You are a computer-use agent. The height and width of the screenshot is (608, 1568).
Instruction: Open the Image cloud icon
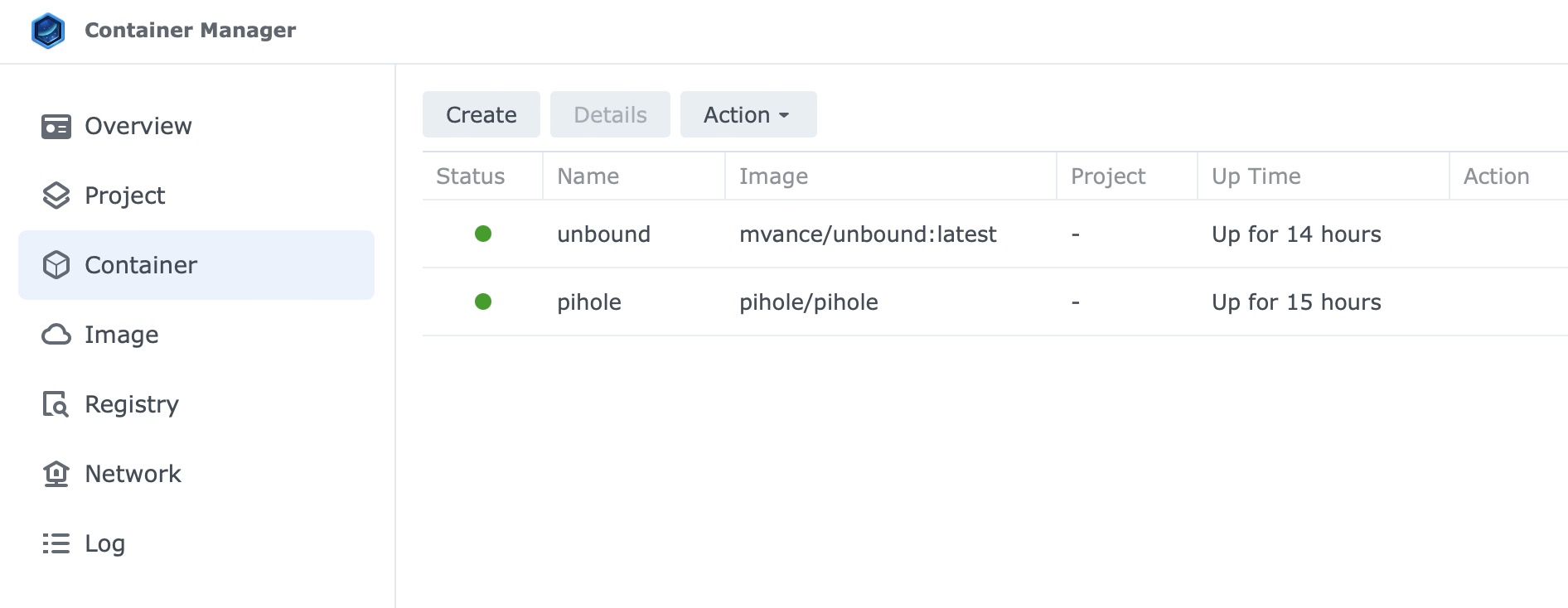click(56, 335)
